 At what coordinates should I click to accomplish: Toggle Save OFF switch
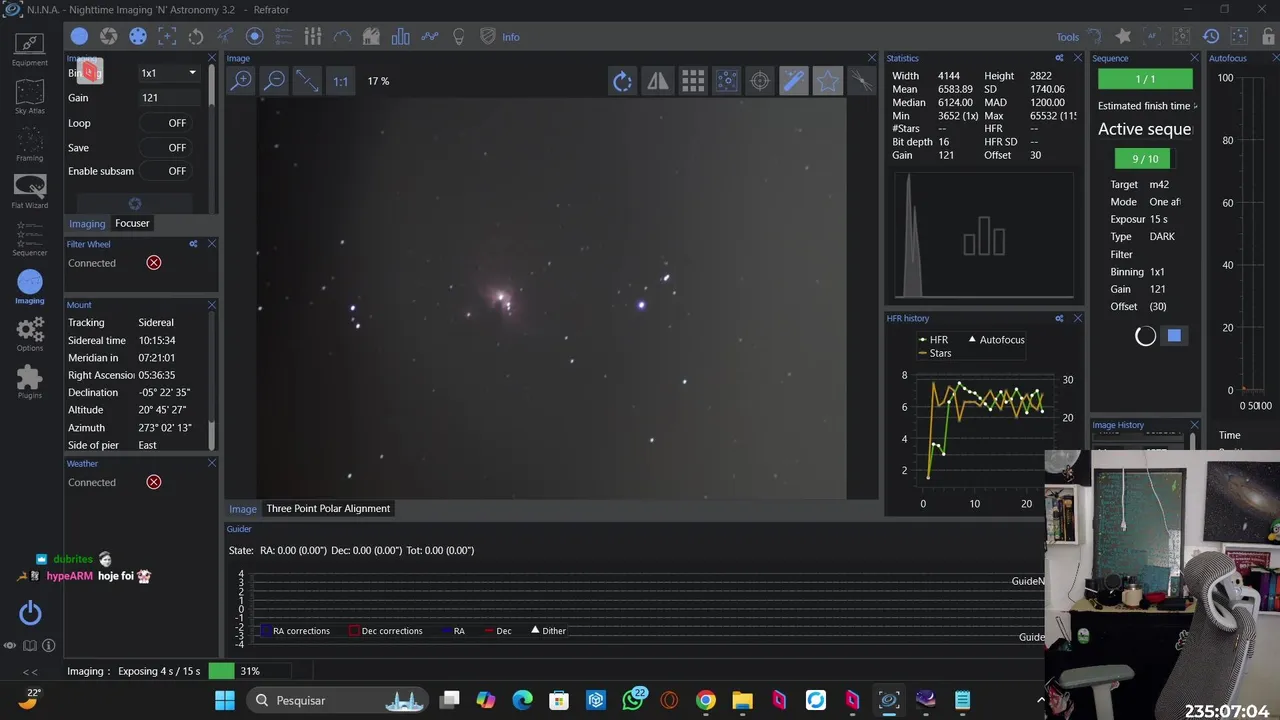click(x=166, y=147)
